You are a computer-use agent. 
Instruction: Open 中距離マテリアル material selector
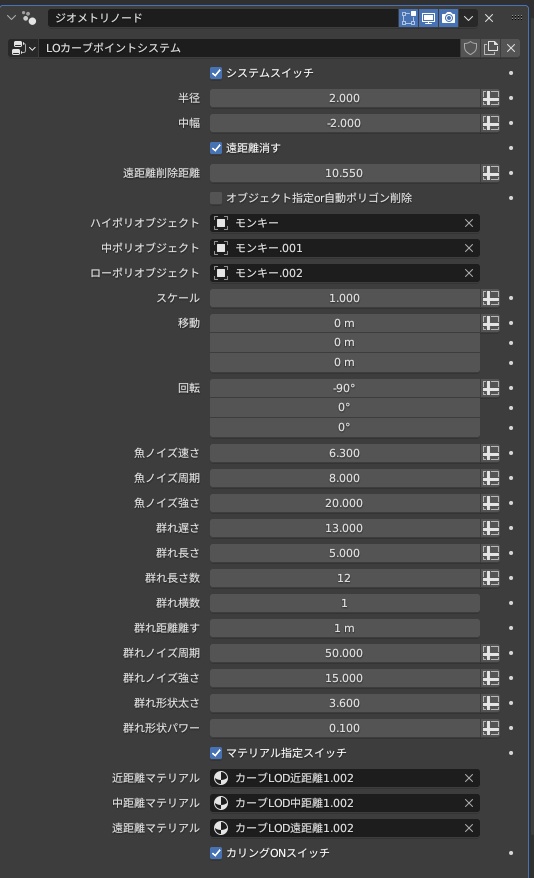pos(336,803)
